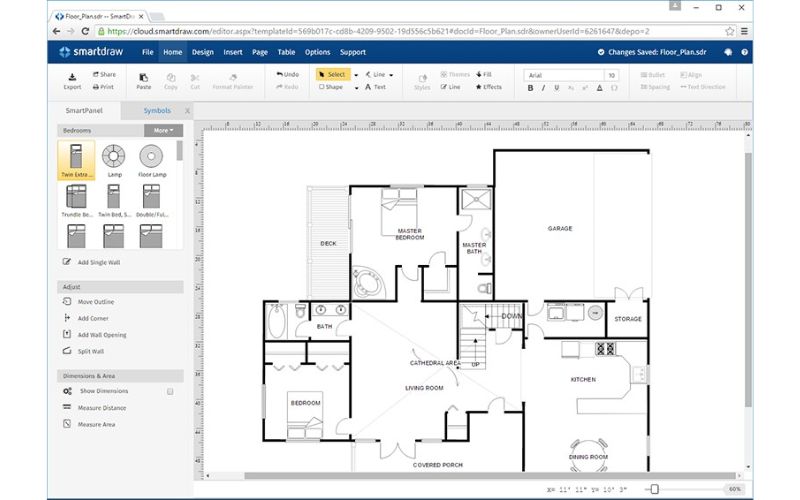
Task: Click the Share button in the ribbon
Action: (x=104, y=74)
